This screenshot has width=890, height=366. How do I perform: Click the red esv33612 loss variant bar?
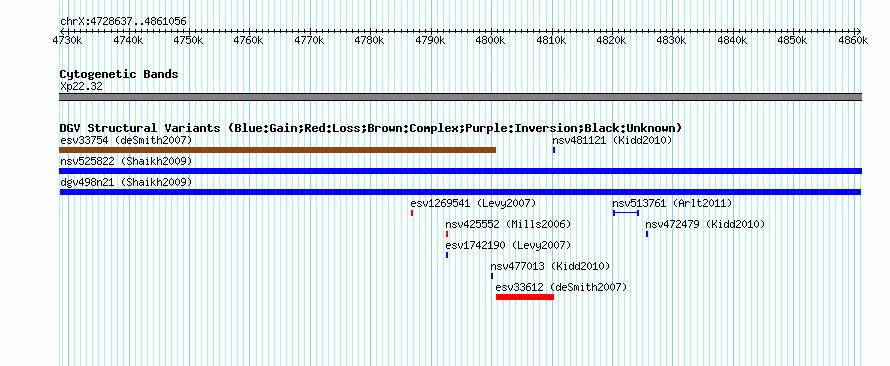point(524,297)
